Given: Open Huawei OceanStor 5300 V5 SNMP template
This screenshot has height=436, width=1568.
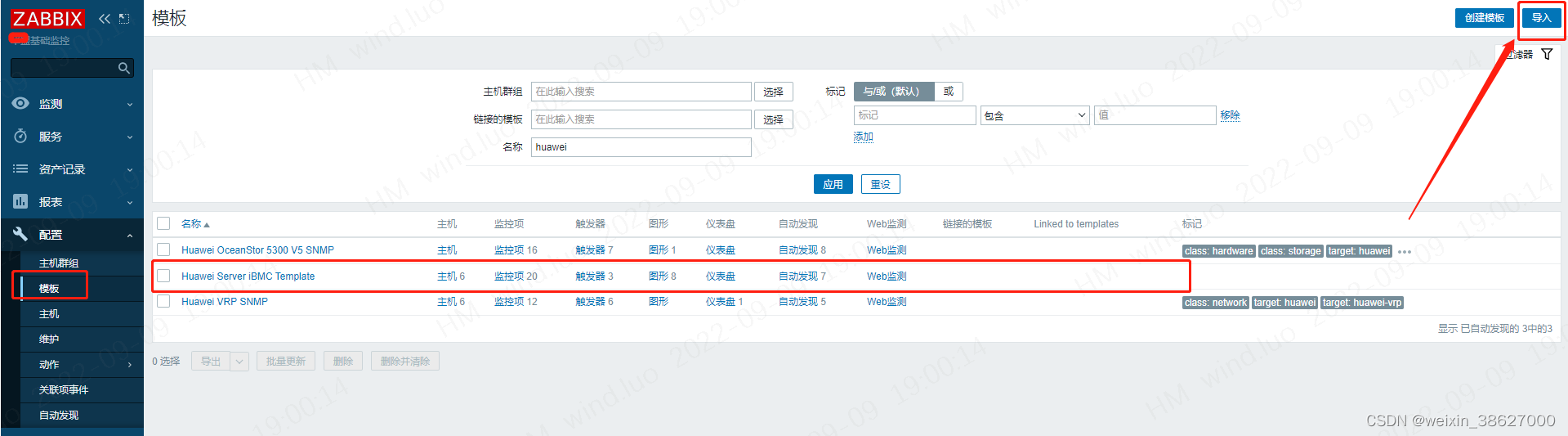Looking at the screenshot, I should 257,250.
